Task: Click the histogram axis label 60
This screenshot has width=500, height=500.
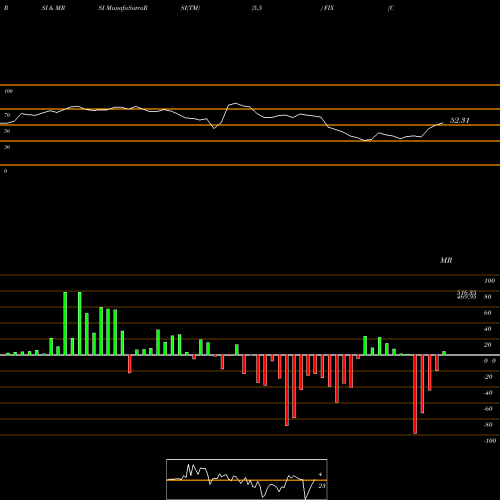Action: 488,313
